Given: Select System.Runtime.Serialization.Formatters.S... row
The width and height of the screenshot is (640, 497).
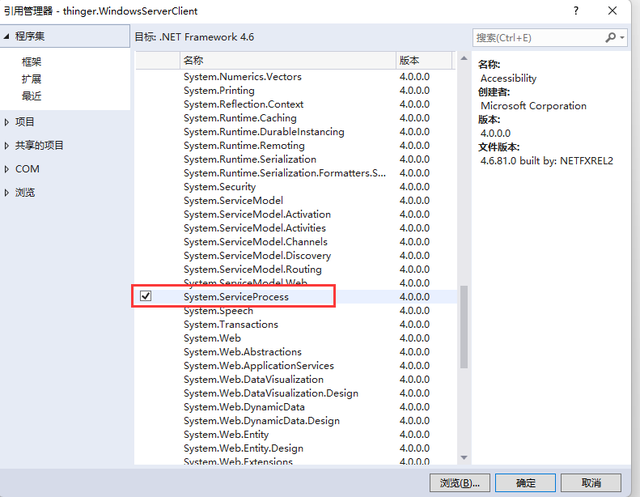Looking at the screenshot, I should click(x=296, y=173).
